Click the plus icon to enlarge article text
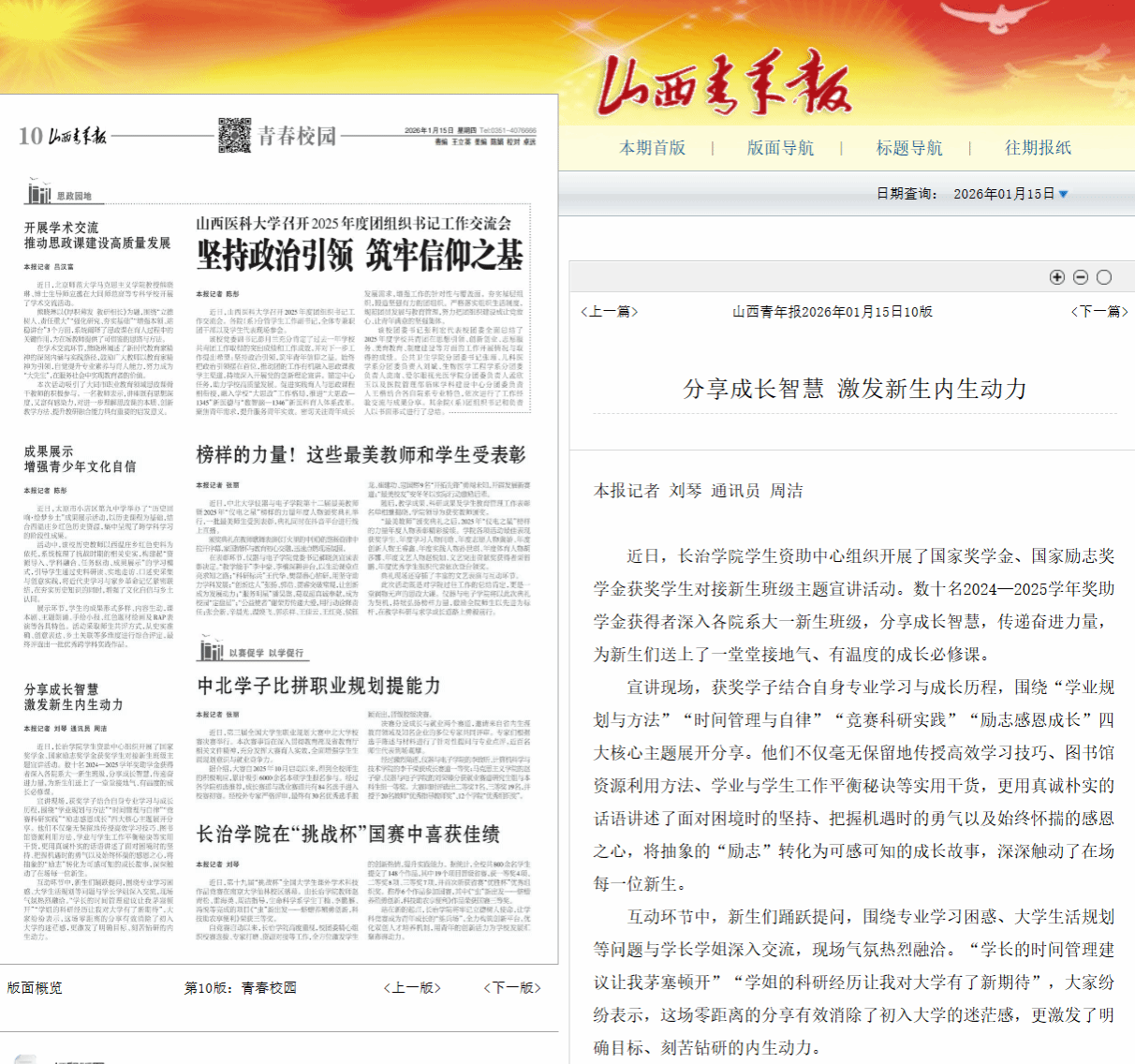Image resolution: width=1135 pixels, height=1064 pixels. click(1057, 277)
